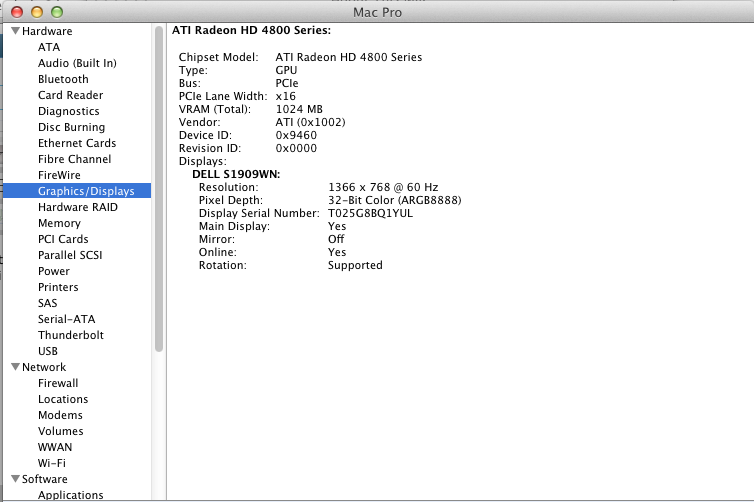
Task: Open Diagnostics in the sidebar
Action: coord(69,111)
